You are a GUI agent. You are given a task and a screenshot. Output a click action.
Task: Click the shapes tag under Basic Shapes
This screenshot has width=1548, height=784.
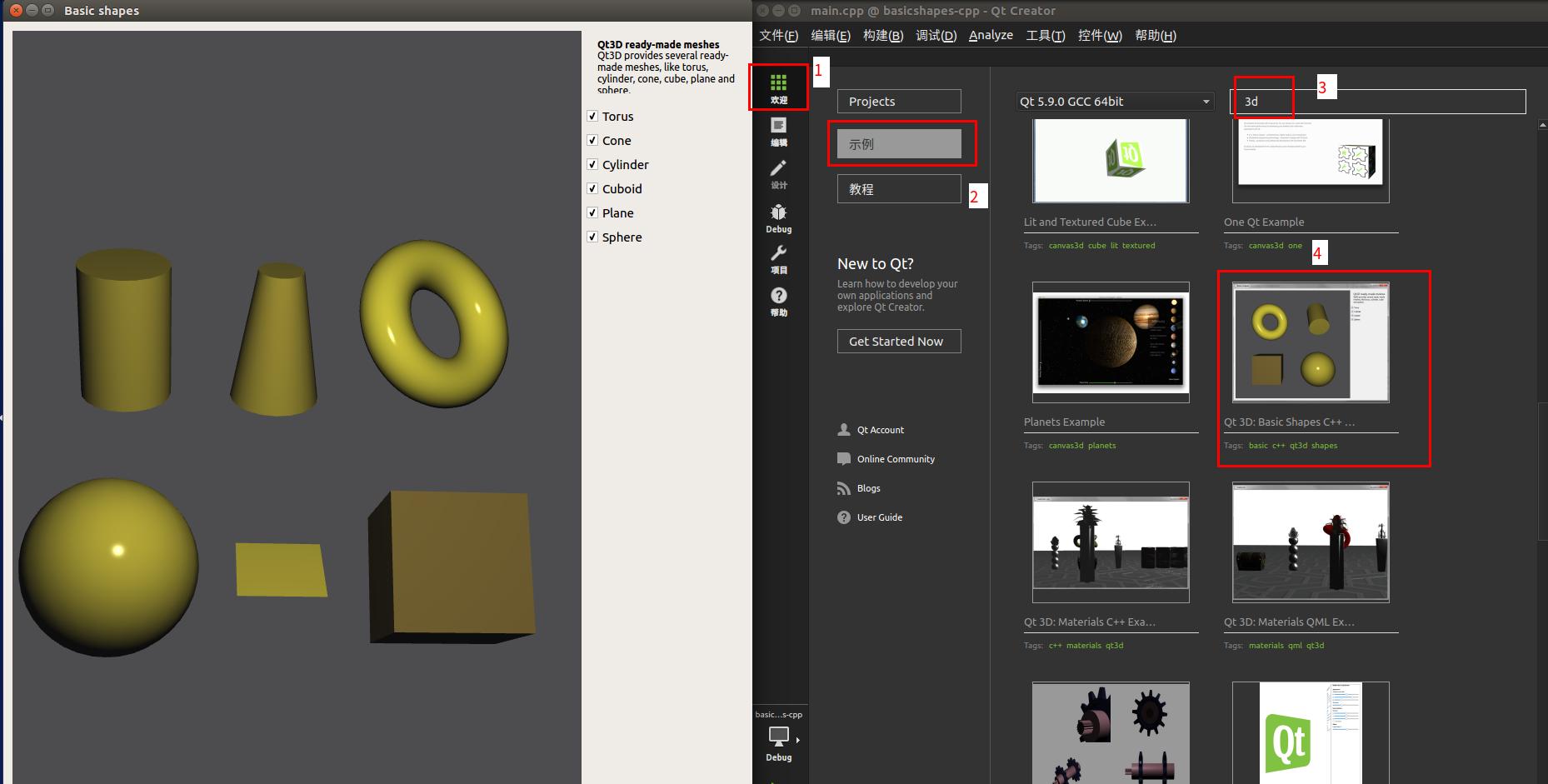pos(1324,446)
